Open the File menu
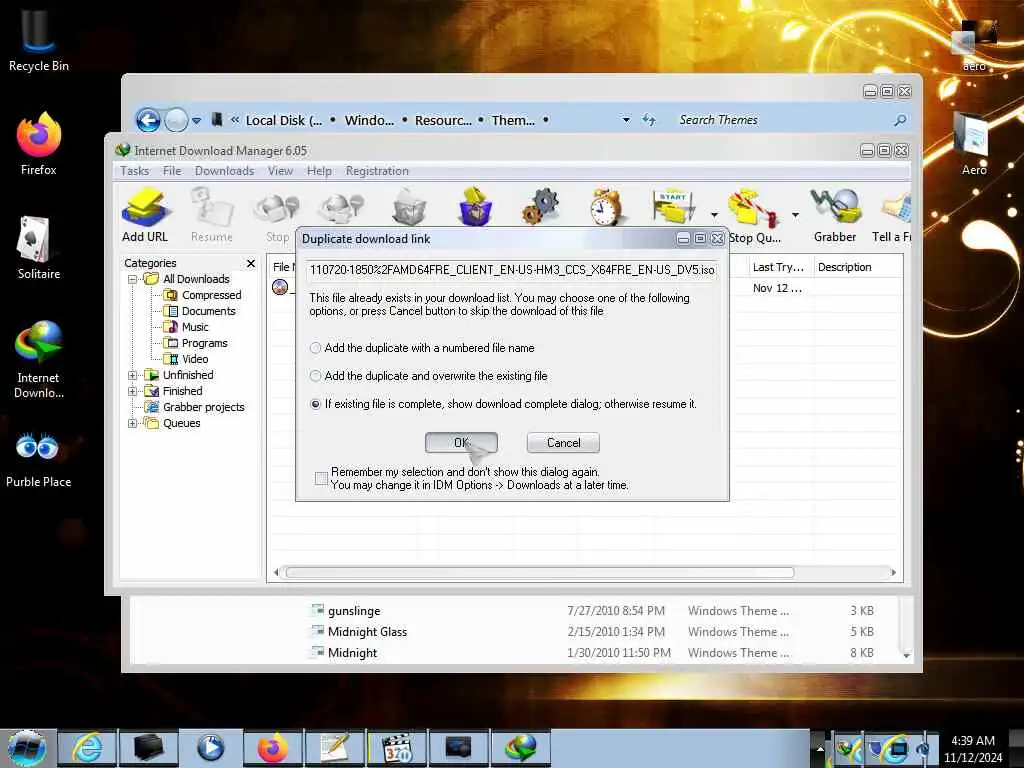Viewport: 1024px width, 768px height. 172,171
